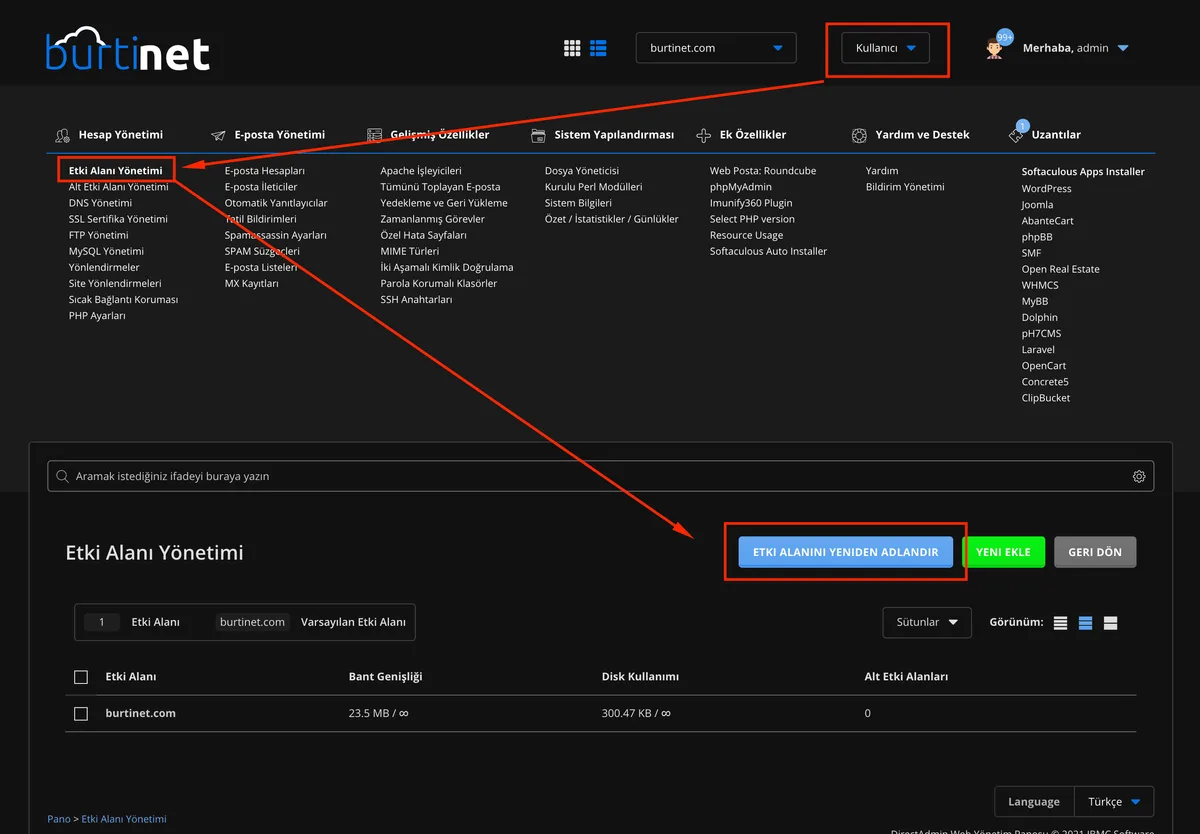Tick the select-all checkbox in table header

point(81,677)
